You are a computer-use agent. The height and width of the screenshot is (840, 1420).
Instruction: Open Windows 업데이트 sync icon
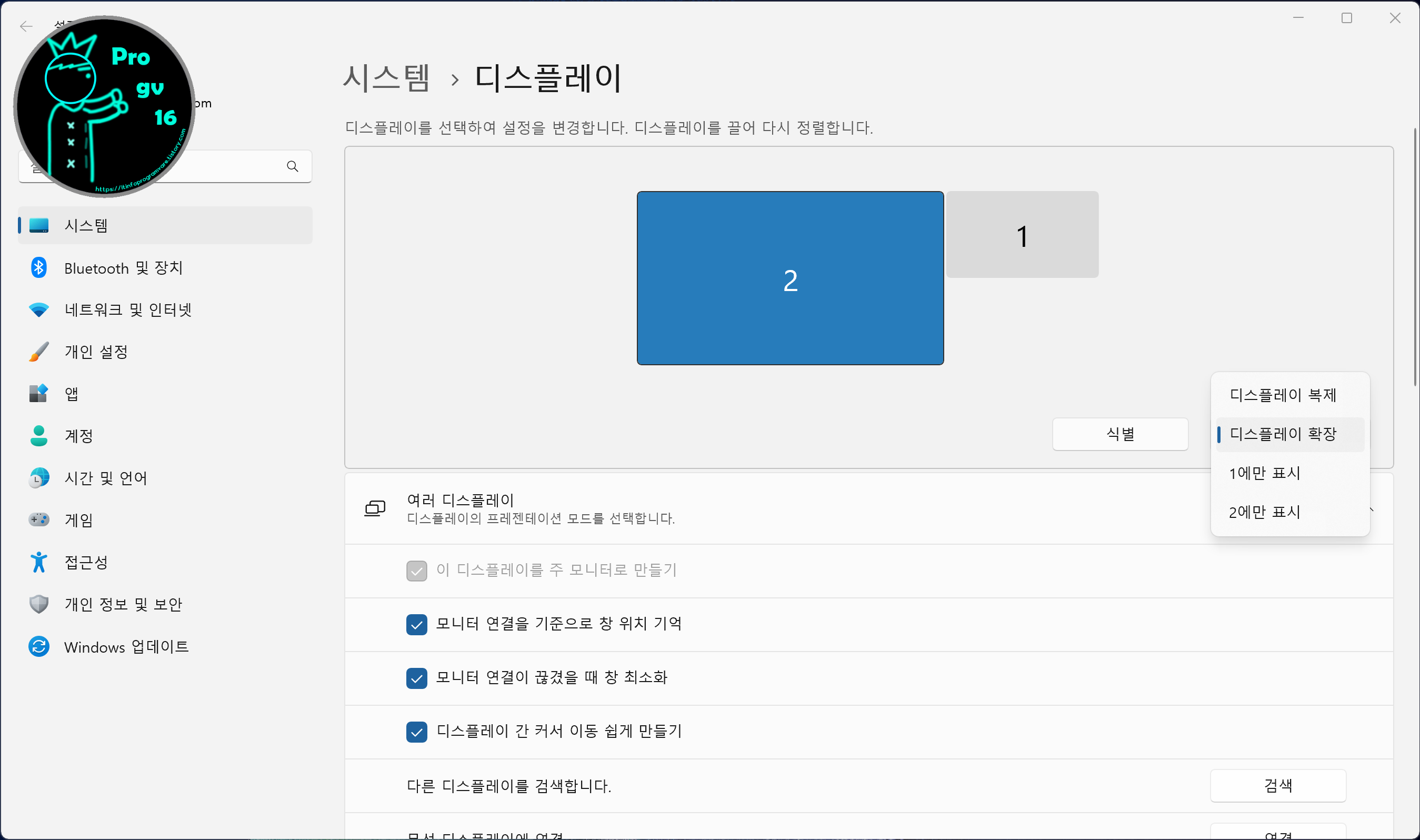tap(38, 646)
